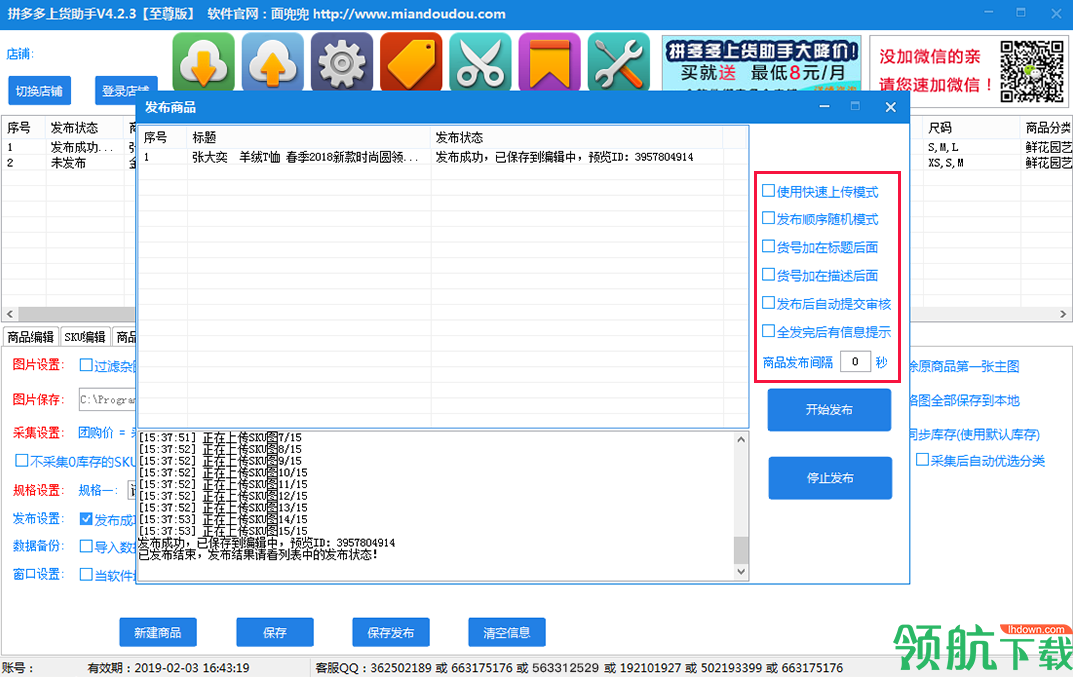Click log panel scroll down arrow

(x=740, y=572)
